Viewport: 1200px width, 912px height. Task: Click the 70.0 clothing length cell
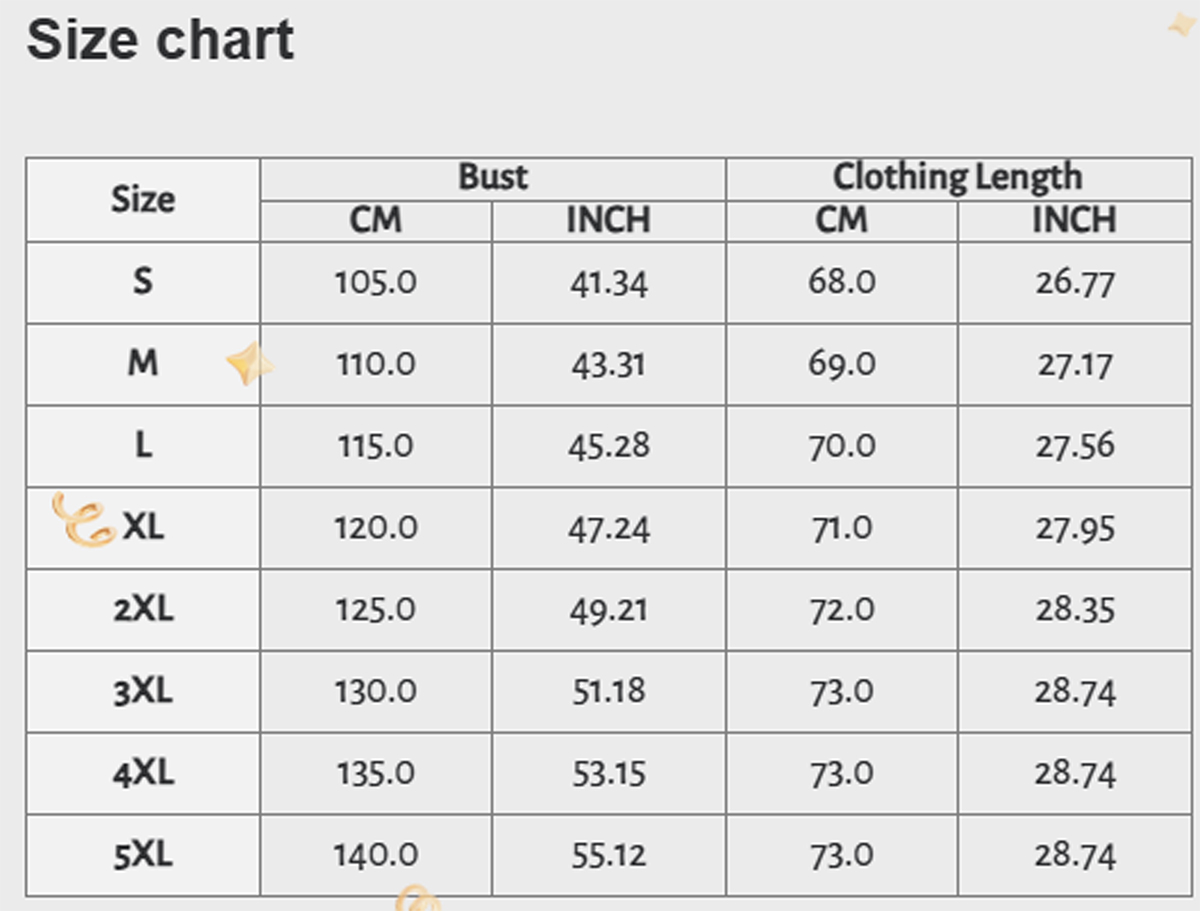(x=842, y=446)
